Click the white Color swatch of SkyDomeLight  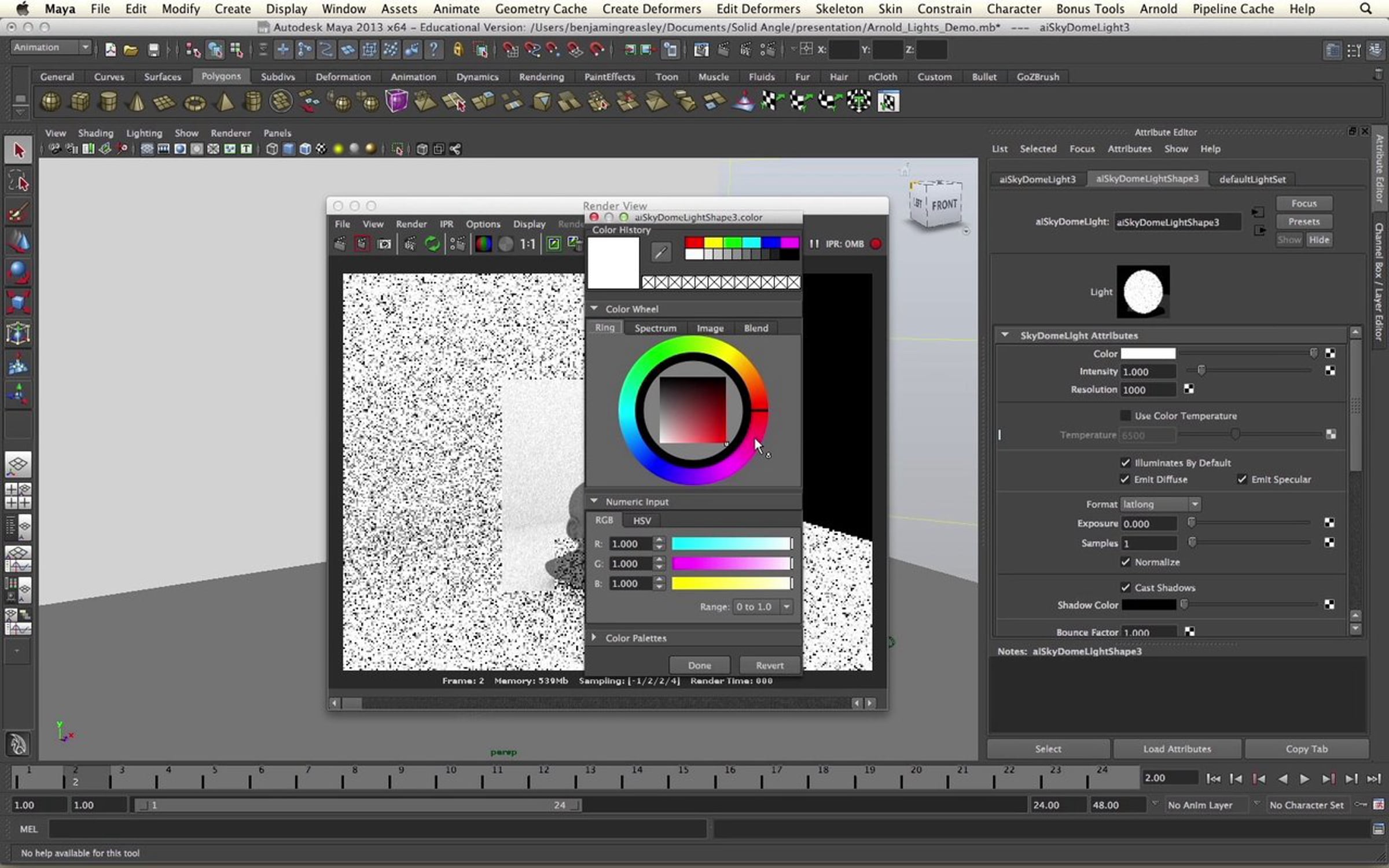tap(1148, 353)
